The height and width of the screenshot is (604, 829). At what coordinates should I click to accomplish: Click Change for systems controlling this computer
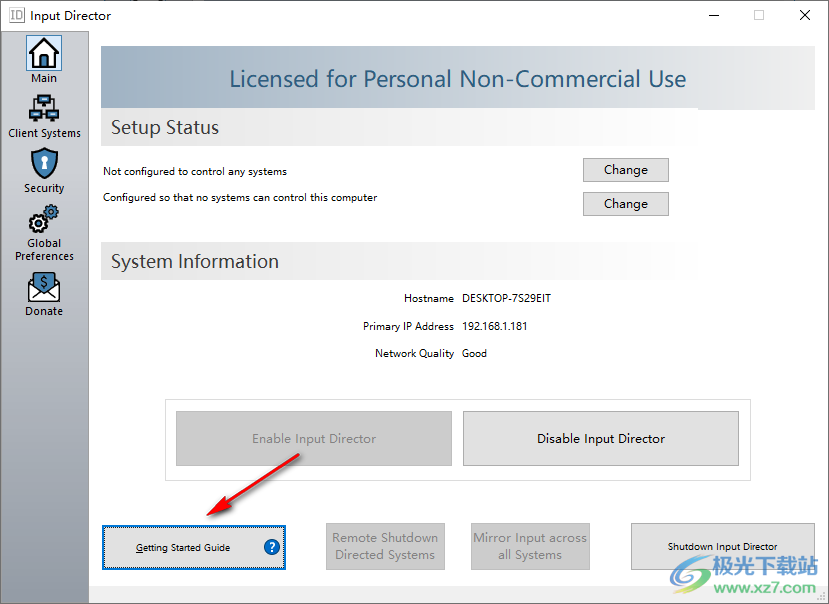pyautogui.click(x=625, y=204)
